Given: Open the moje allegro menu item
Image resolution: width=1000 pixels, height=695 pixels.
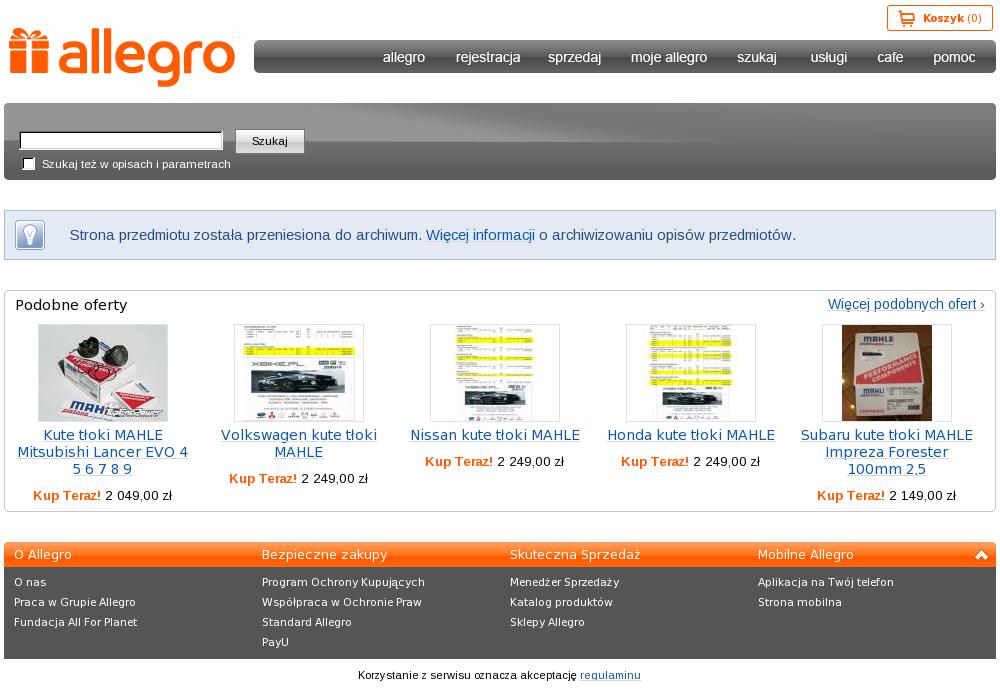Looking at the screenshot, I should (669, 57).
